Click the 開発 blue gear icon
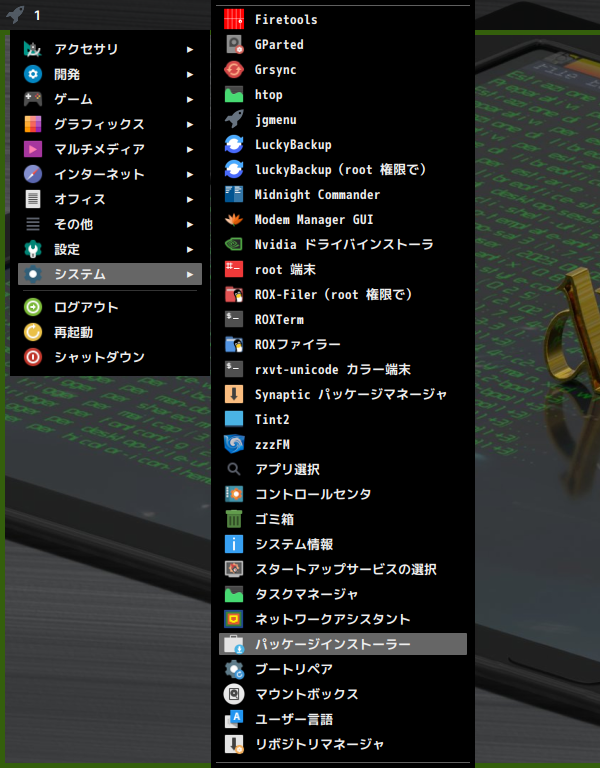Image resolution: width=600 pixels, height=768 pixels. click(x=33, y=74)
